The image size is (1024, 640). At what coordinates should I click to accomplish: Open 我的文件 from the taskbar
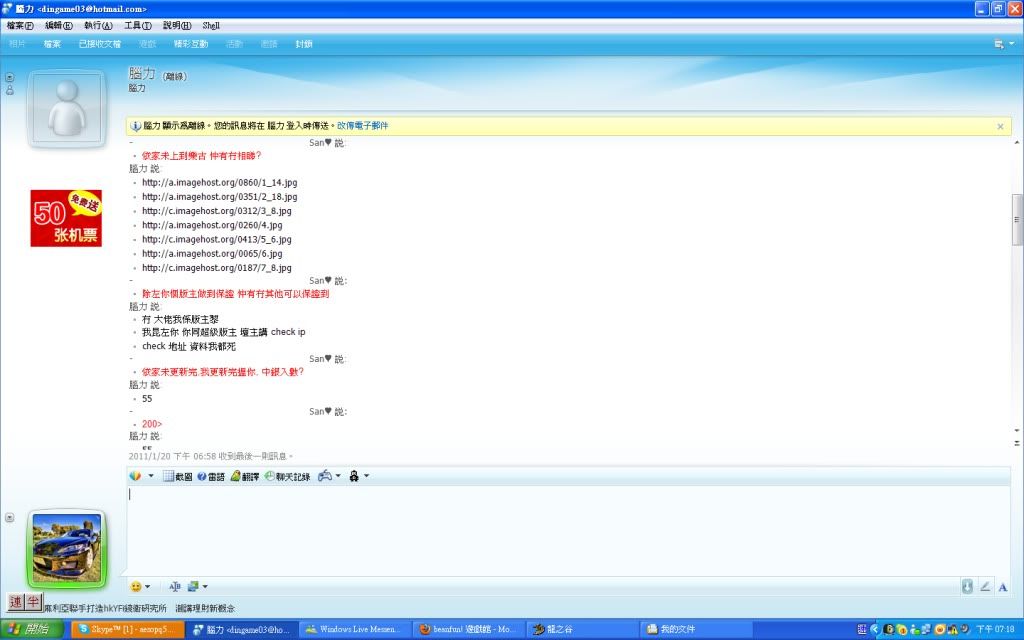pyautogui.click(x=696, y=630)
